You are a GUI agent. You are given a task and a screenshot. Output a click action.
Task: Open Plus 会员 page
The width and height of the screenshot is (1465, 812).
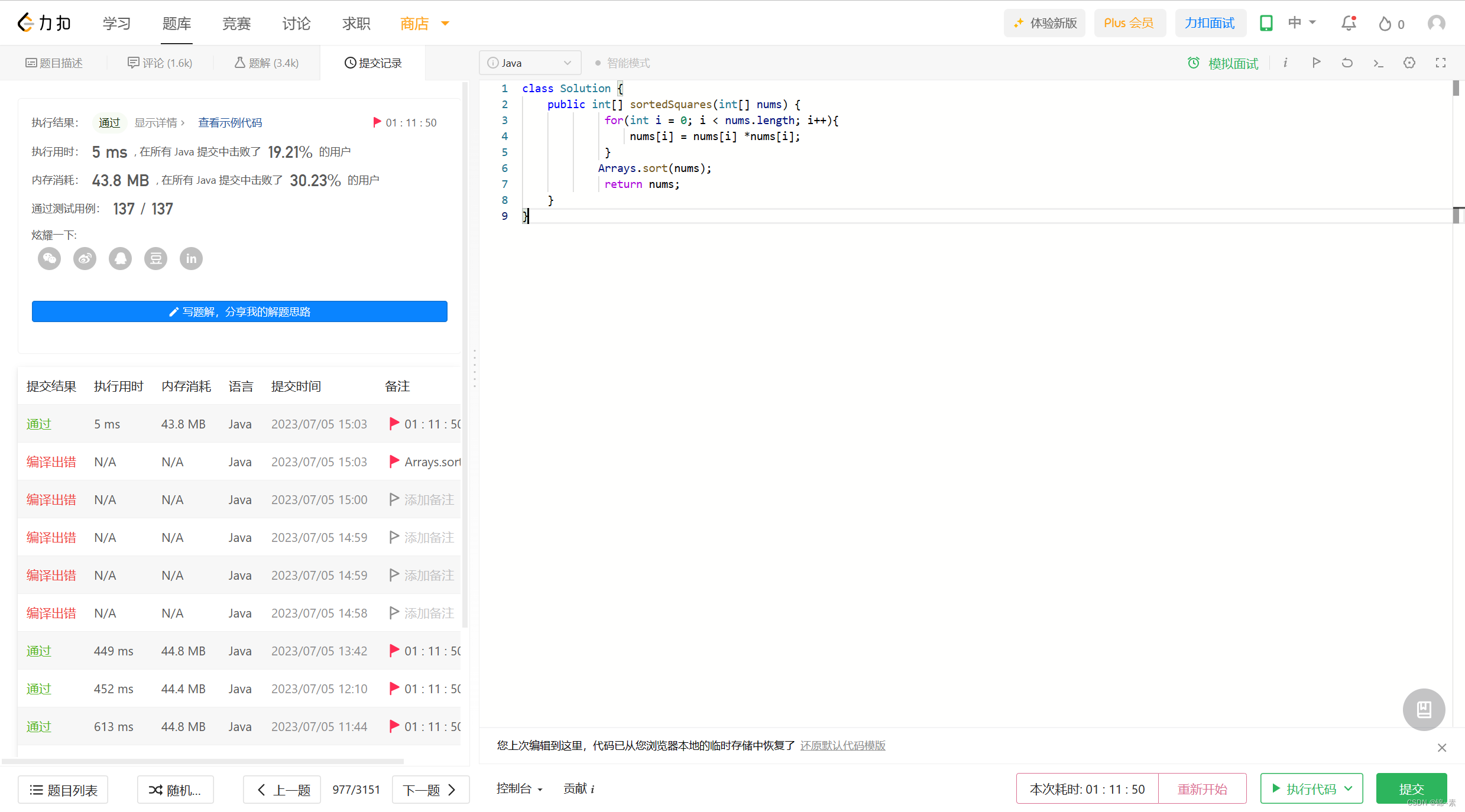click(x=1129, y=23)
